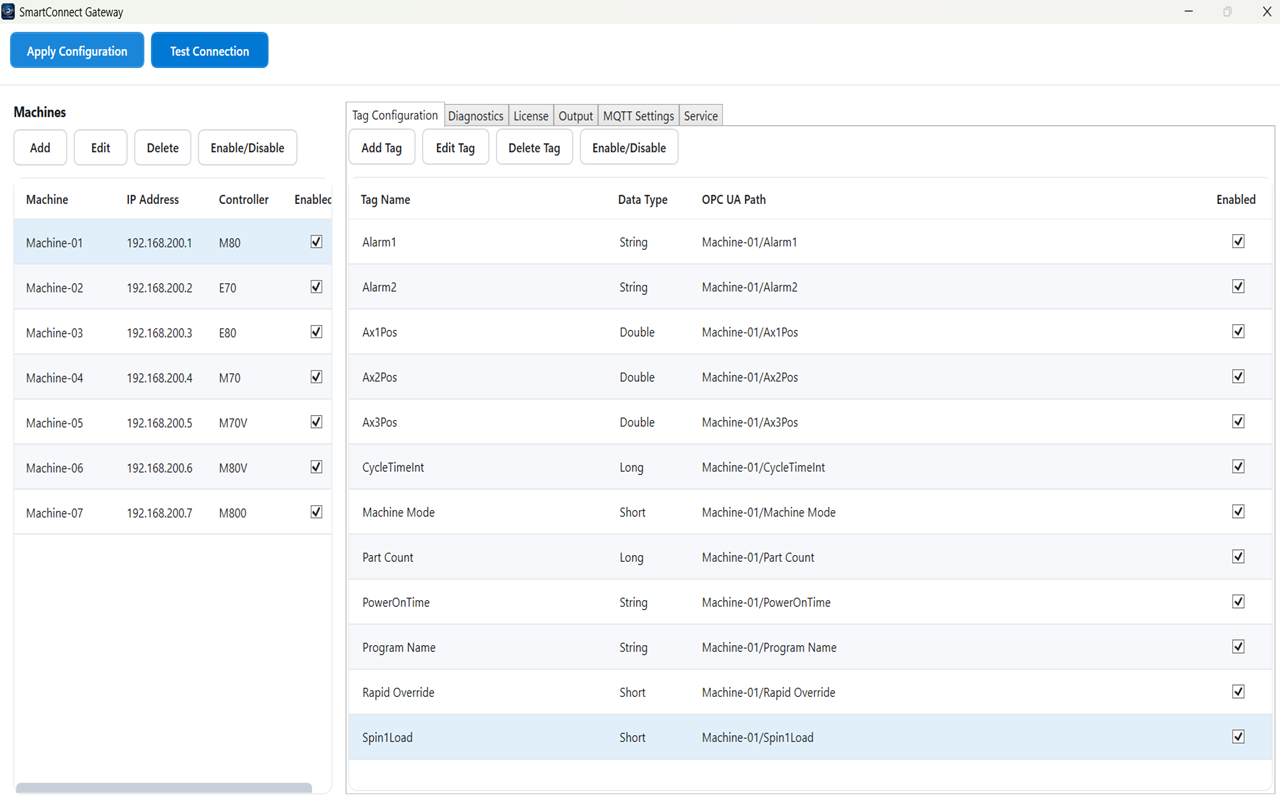Click the Machine-01/Rapid Override OPC UA path
The width and height of the screenshot is (1280, 800).
tap(768, 692)
